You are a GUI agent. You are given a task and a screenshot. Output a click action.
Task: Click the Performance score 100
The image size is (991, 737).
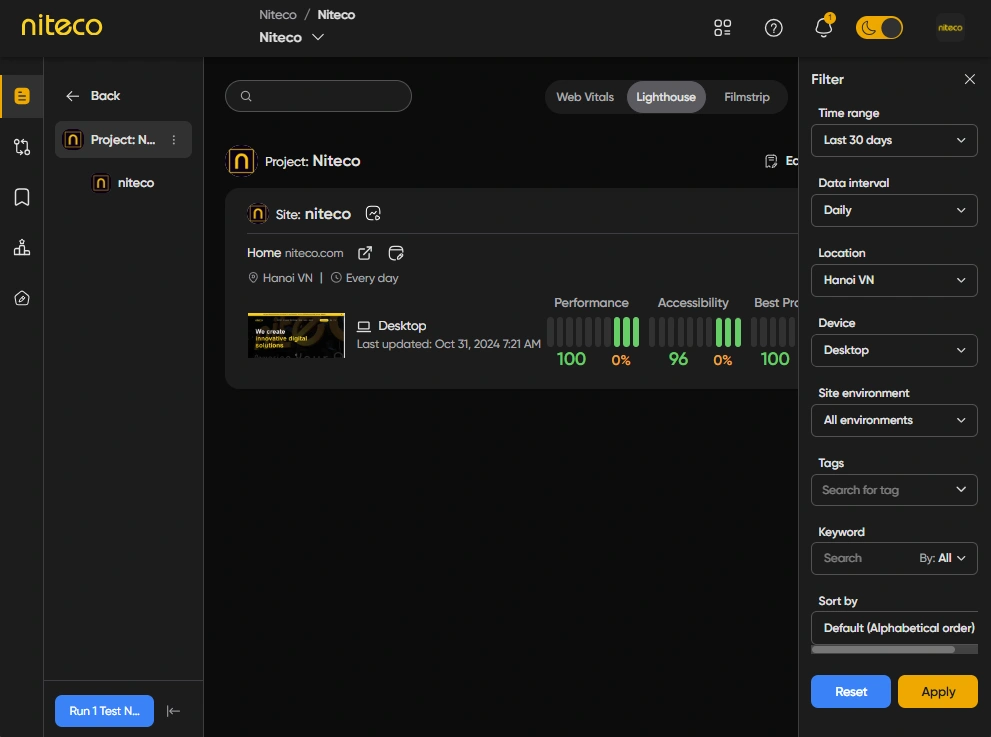[x=571, y=359]
